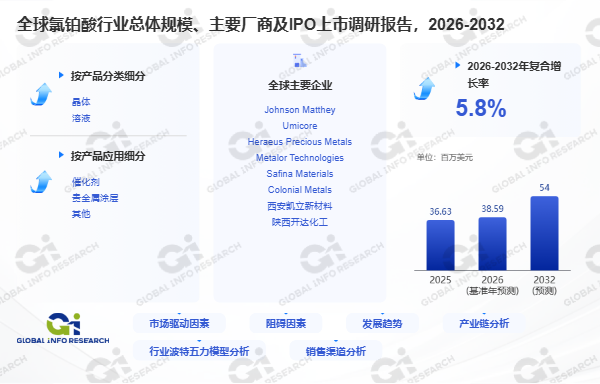Click the triangle bullet before 按产品应用细分

61,155
